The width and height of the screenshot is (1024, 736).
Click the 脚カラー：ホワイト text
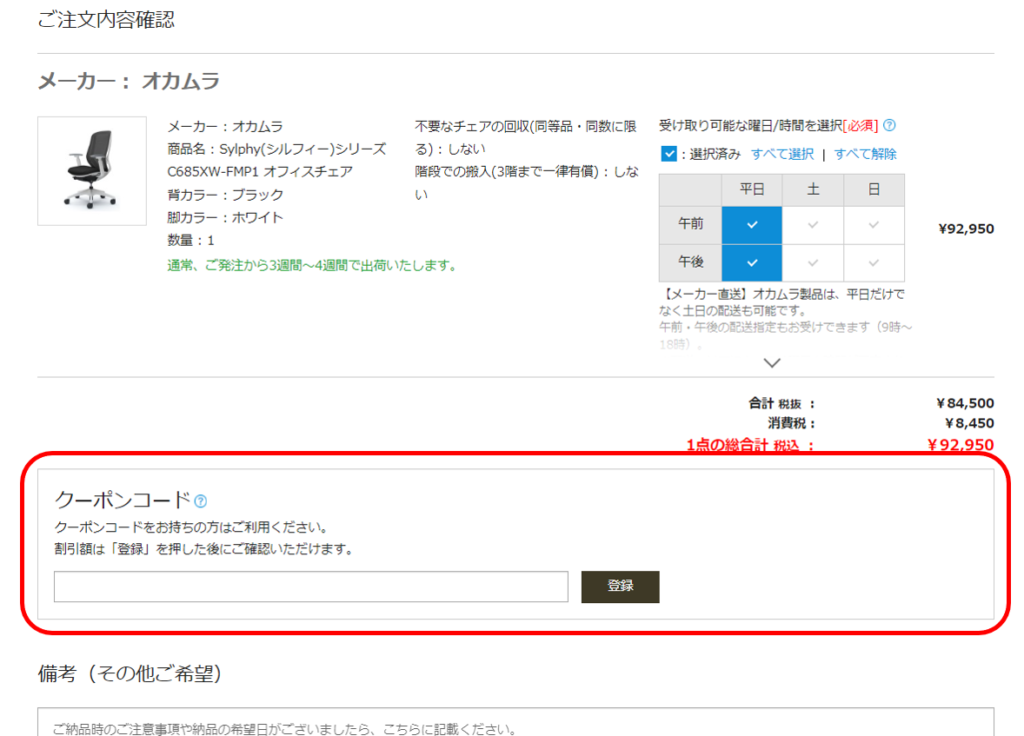coord(225,217)
